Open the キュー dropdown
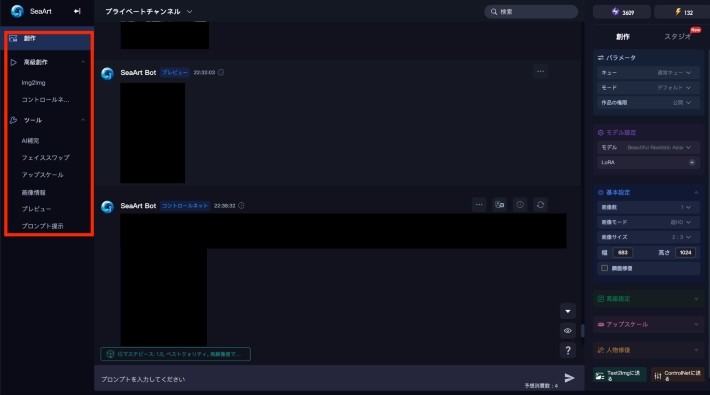Image resolution: width=710 pixels, height=395 pixels. [x=648, y=72]
